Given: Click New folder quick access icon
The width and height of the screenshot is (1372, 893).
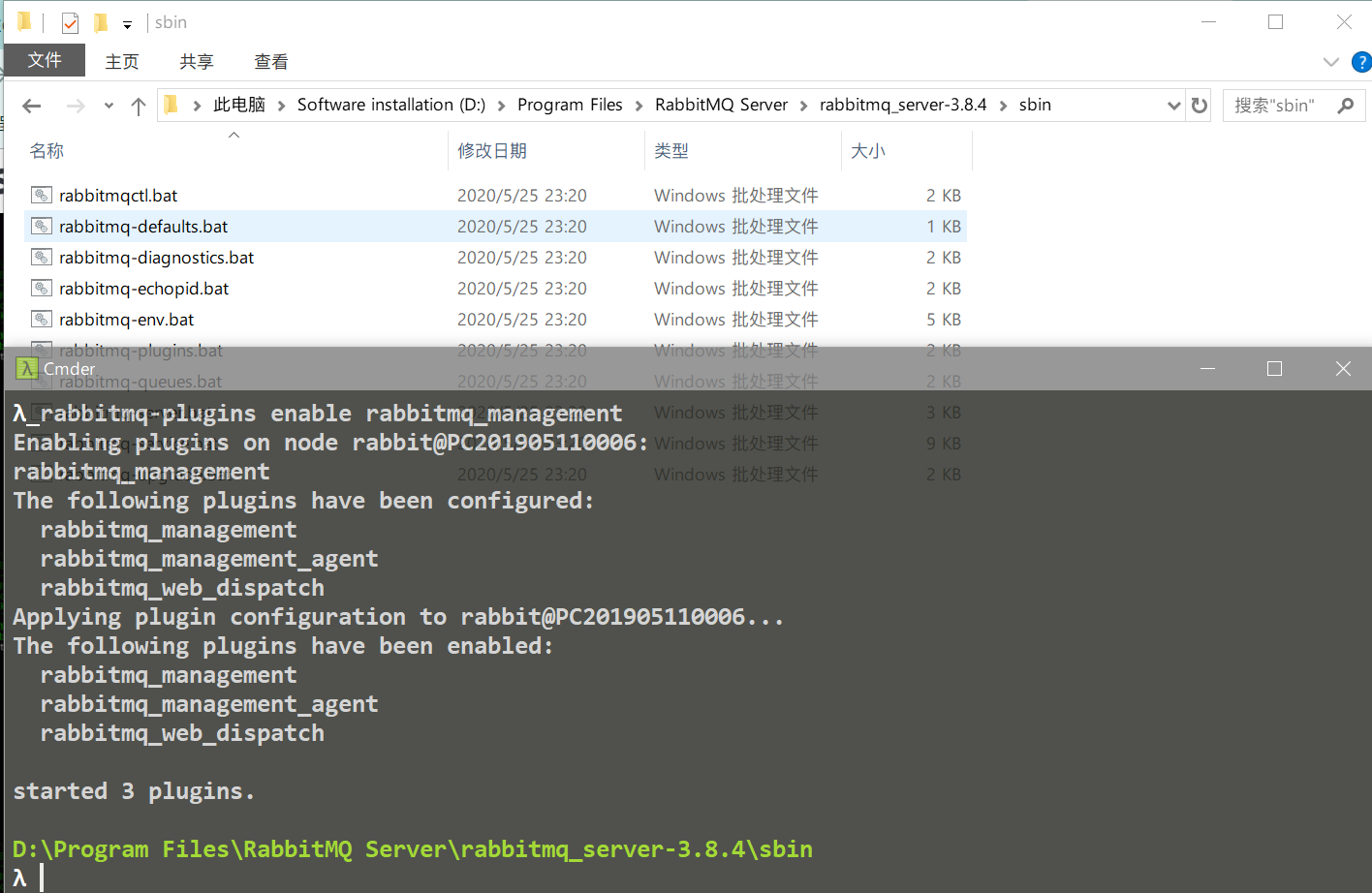Looking at the screenshot, I should coord(101,22).
